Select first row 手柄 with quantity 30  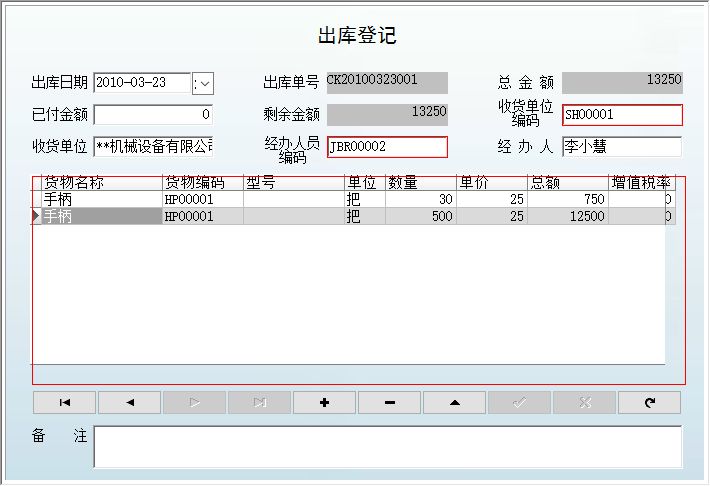100,200
